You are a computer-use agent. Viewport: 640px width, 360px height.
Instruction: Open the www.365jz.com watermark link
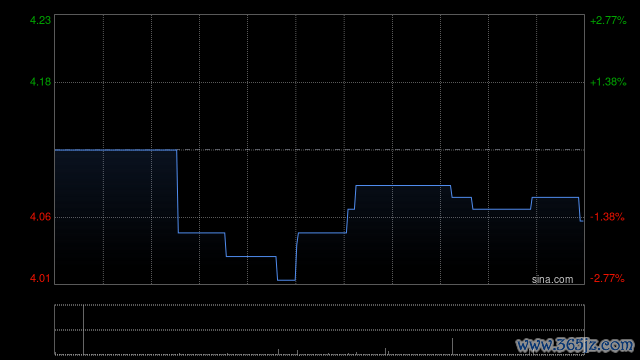[x=575, y=345]
